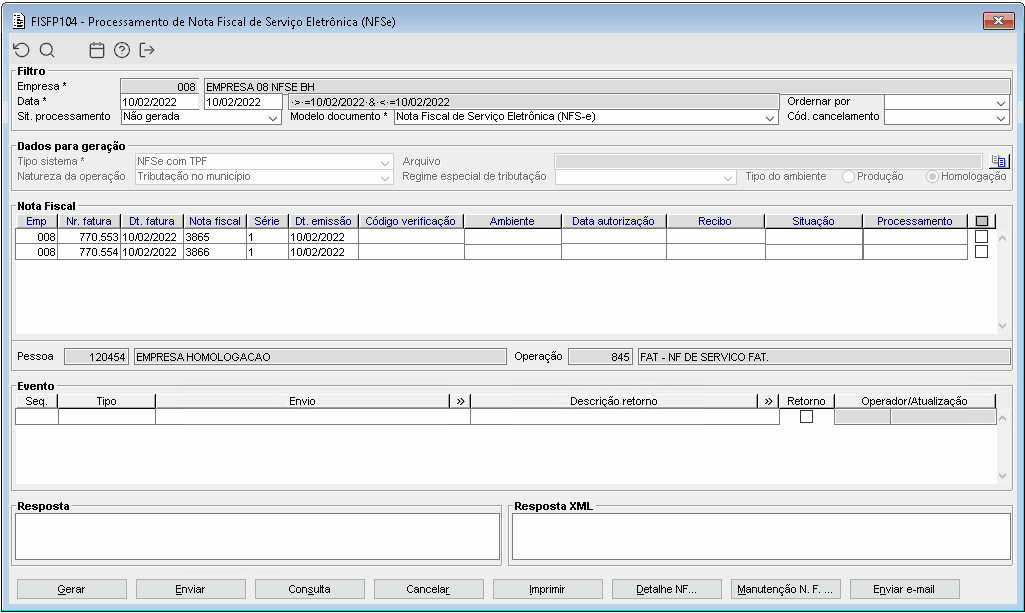Click the Código verificação column header
Screen dimensions: 1025x613
(x=411, y=221)
